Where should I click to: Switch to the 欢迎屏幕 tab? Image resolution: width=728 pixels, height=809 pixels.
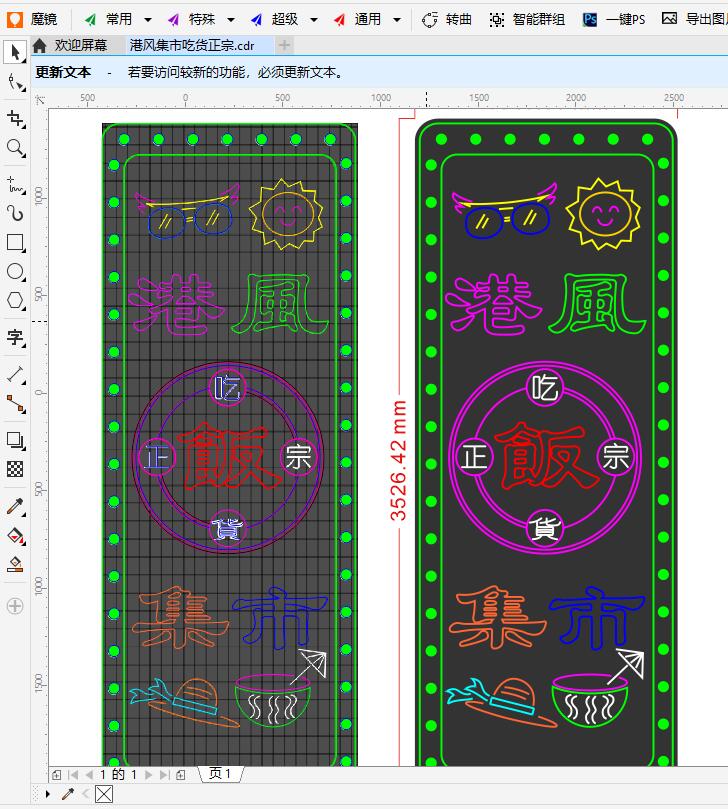click(80, 45)
